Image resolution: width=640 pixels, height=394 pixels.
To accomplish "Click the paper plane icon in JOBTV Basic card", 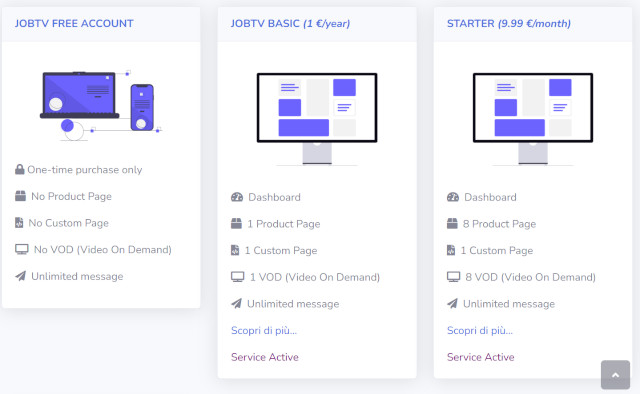I will (x=236, y=303).
